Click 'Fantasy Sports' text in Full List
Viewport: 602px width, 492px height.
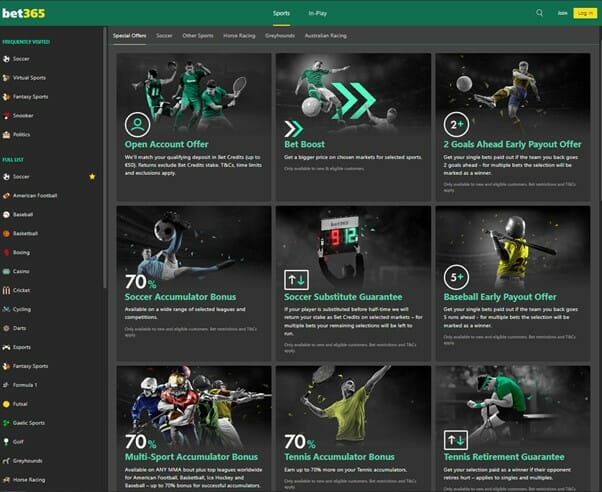pos(31,366)
